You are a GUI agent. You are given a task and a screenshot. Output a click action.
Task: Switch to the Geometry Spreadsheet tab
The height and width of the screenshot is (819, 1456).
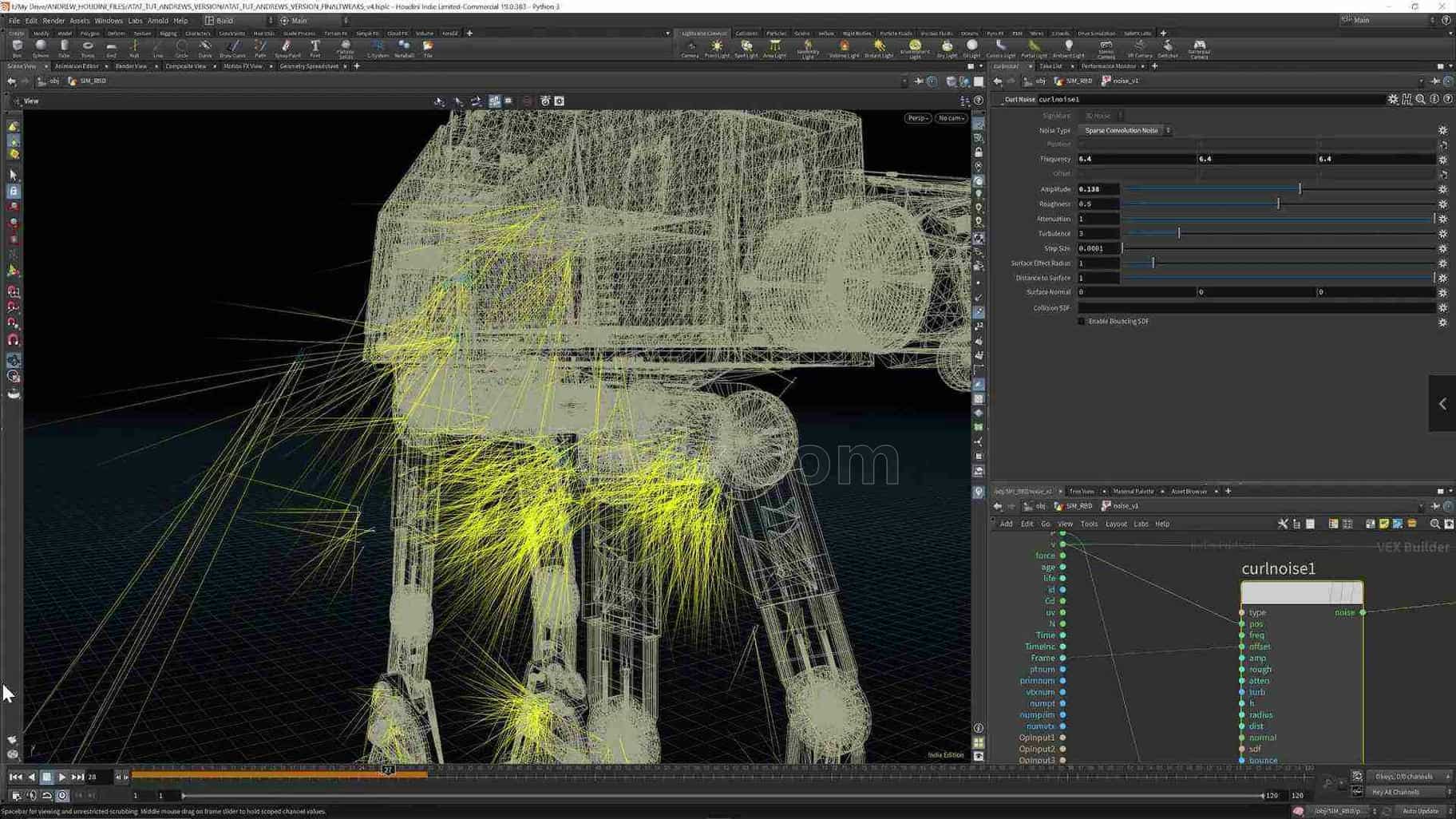click(x=309, y=66)
